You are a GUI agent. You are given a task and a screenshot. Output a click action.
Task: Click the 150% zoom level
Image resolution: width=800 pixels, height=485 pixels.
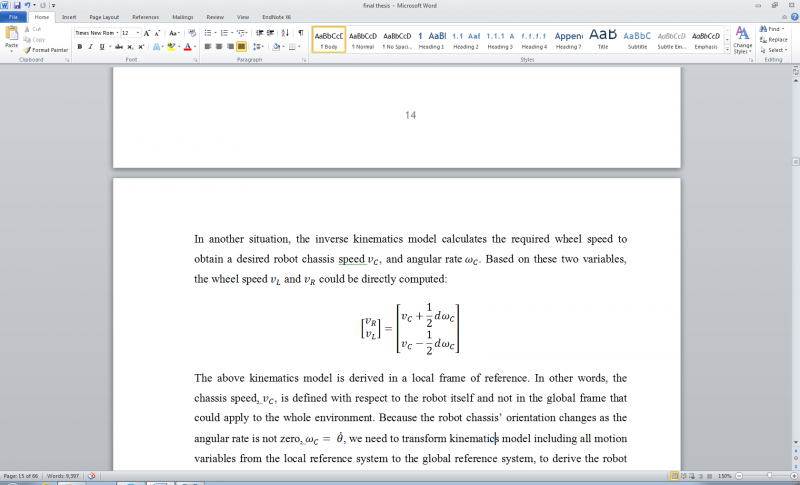click(724, 476)
